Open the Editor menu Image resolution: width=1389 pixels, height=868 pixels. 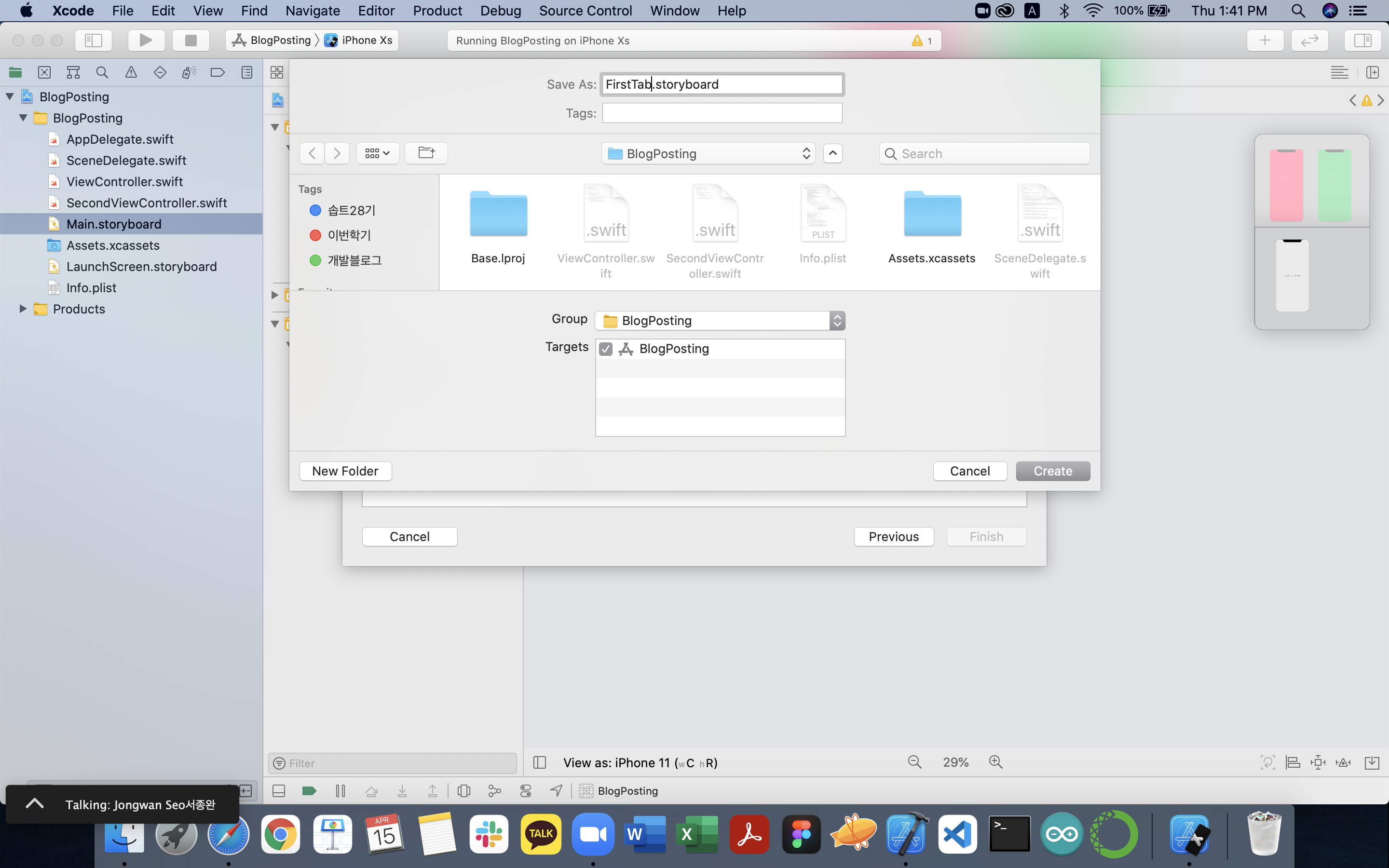(376, 10)
